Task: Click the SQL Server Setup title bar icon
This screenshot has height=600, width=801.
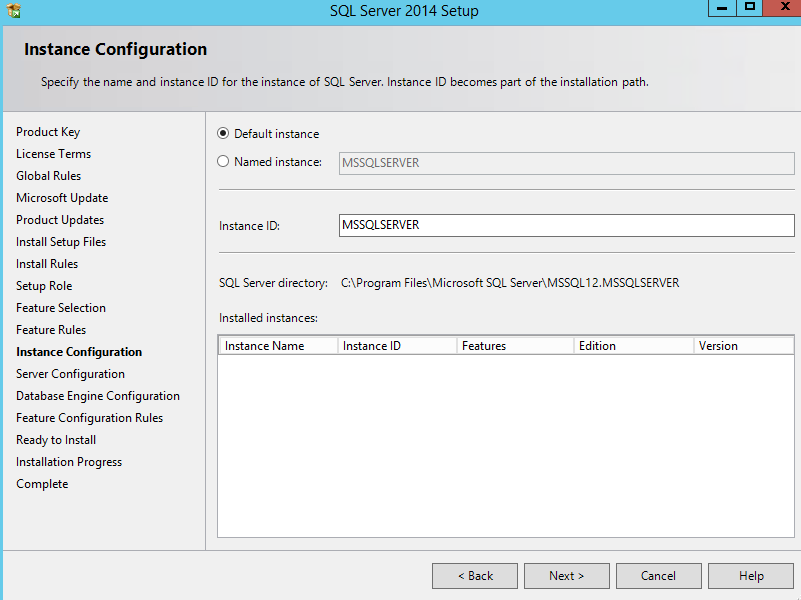Action: tap(13, 11)
